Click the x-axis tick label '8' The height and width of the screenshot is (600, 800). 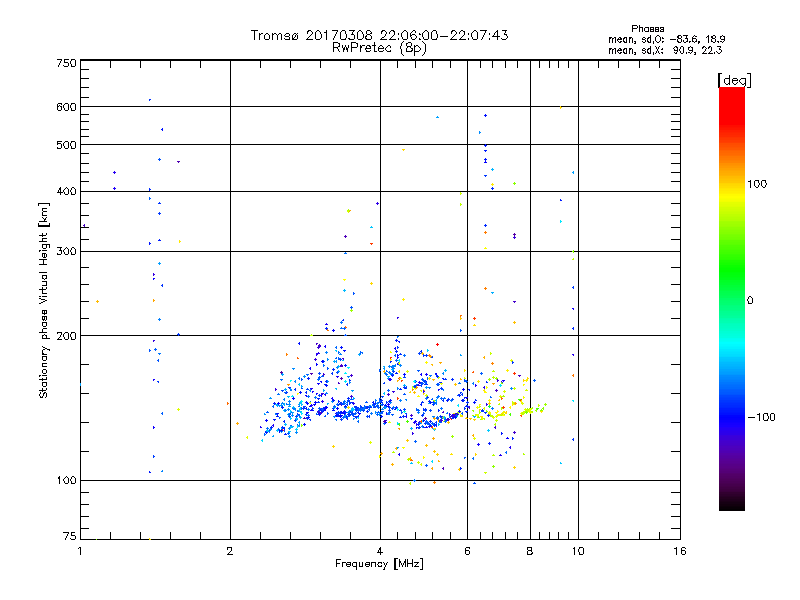coord(530,551)
